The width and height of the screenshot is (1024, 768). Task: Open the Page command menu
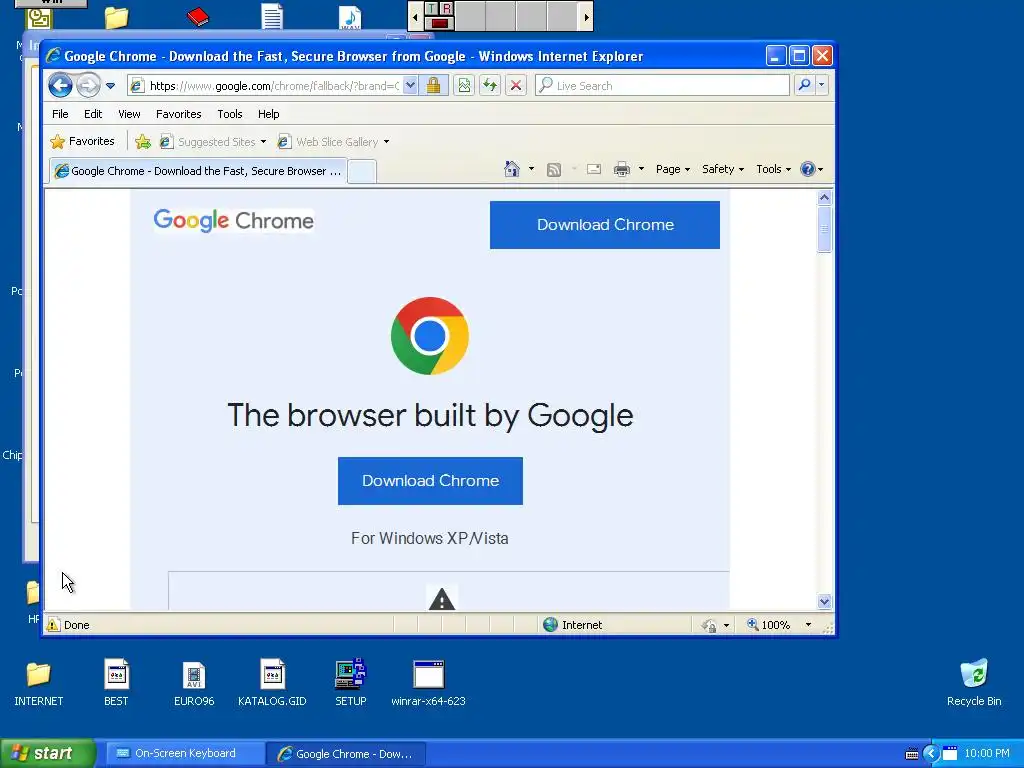pos(673,169)
